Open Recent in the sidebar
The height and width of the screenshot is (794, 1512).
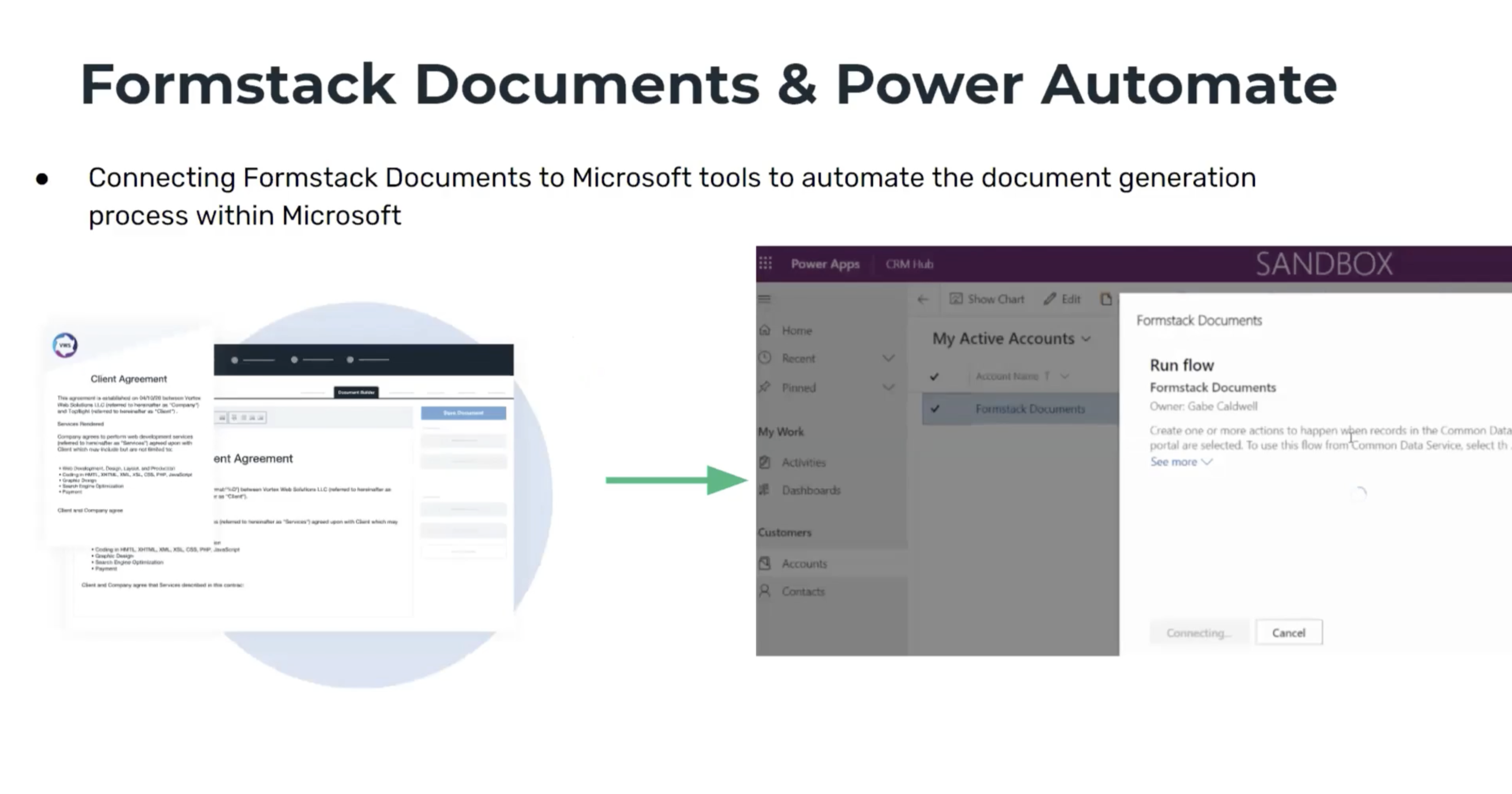click(798, 358)
